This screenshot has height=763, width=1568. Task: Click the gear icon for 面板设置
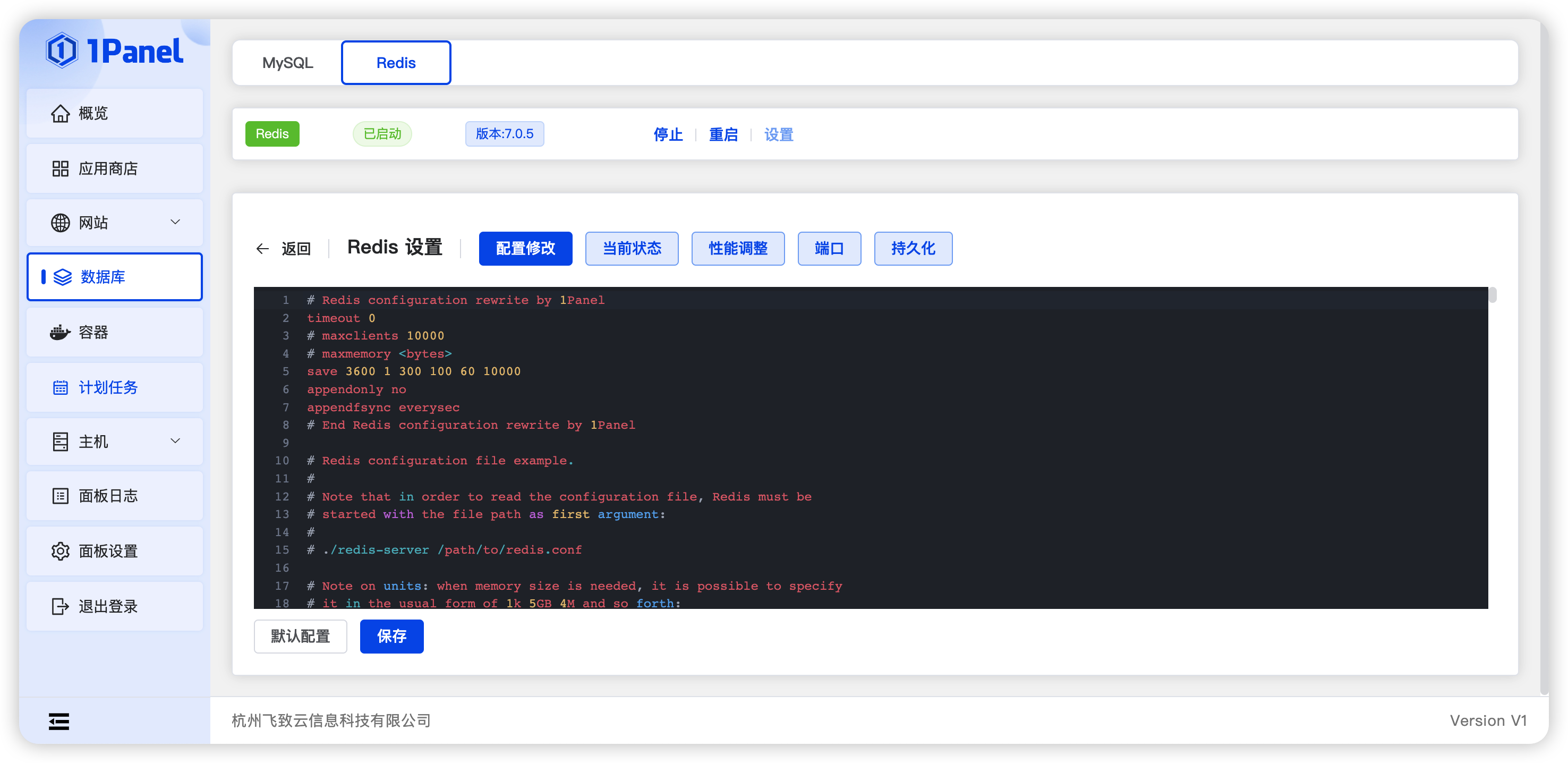pos(60,551)
